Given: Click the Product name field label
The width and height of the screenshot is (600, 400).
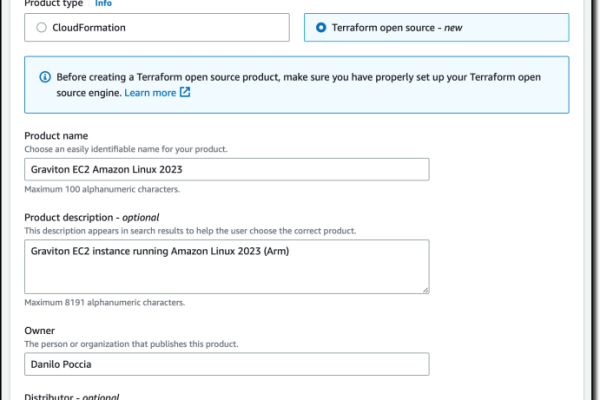Looking at the screenshot, I should point(56,136).
